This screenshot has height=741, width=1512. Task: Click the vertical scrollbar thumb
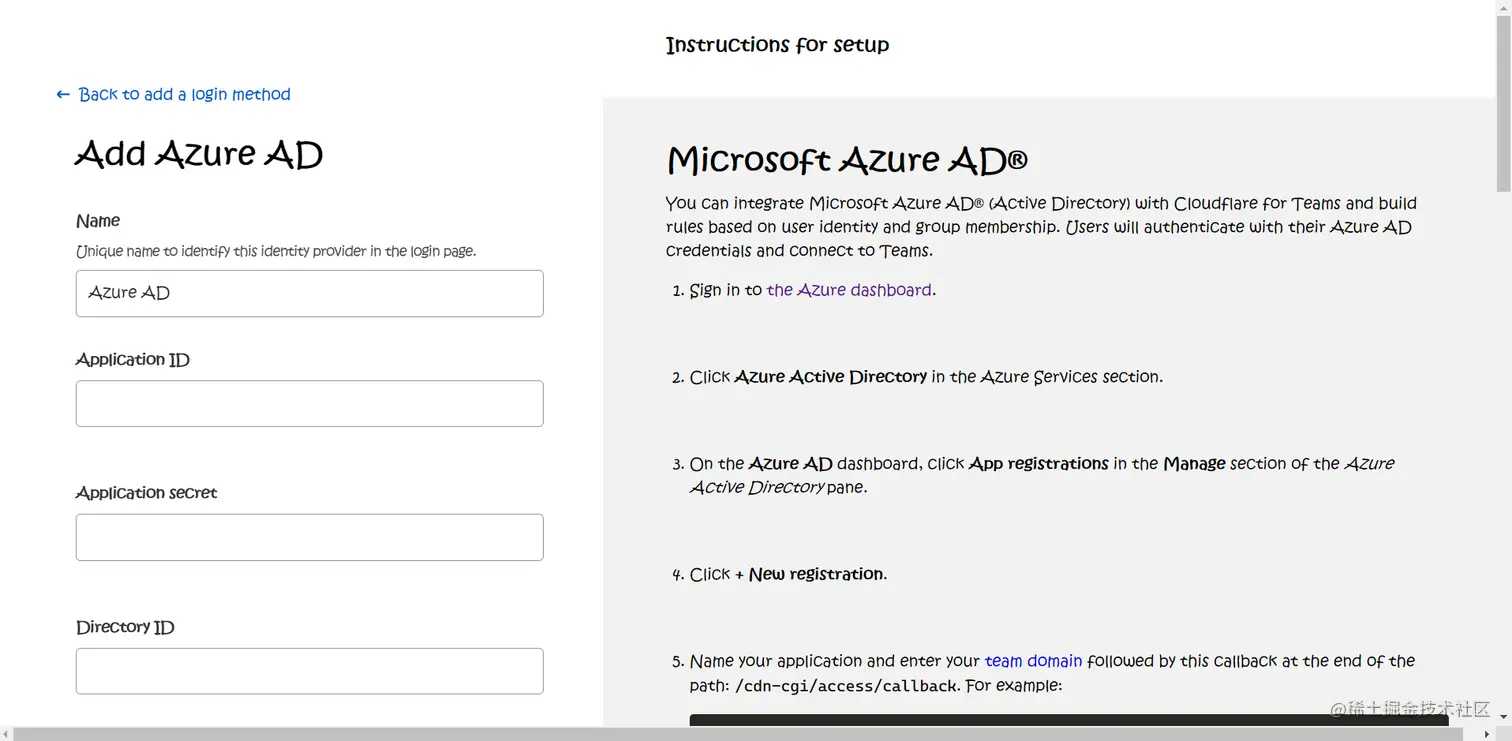[1503, 105]
